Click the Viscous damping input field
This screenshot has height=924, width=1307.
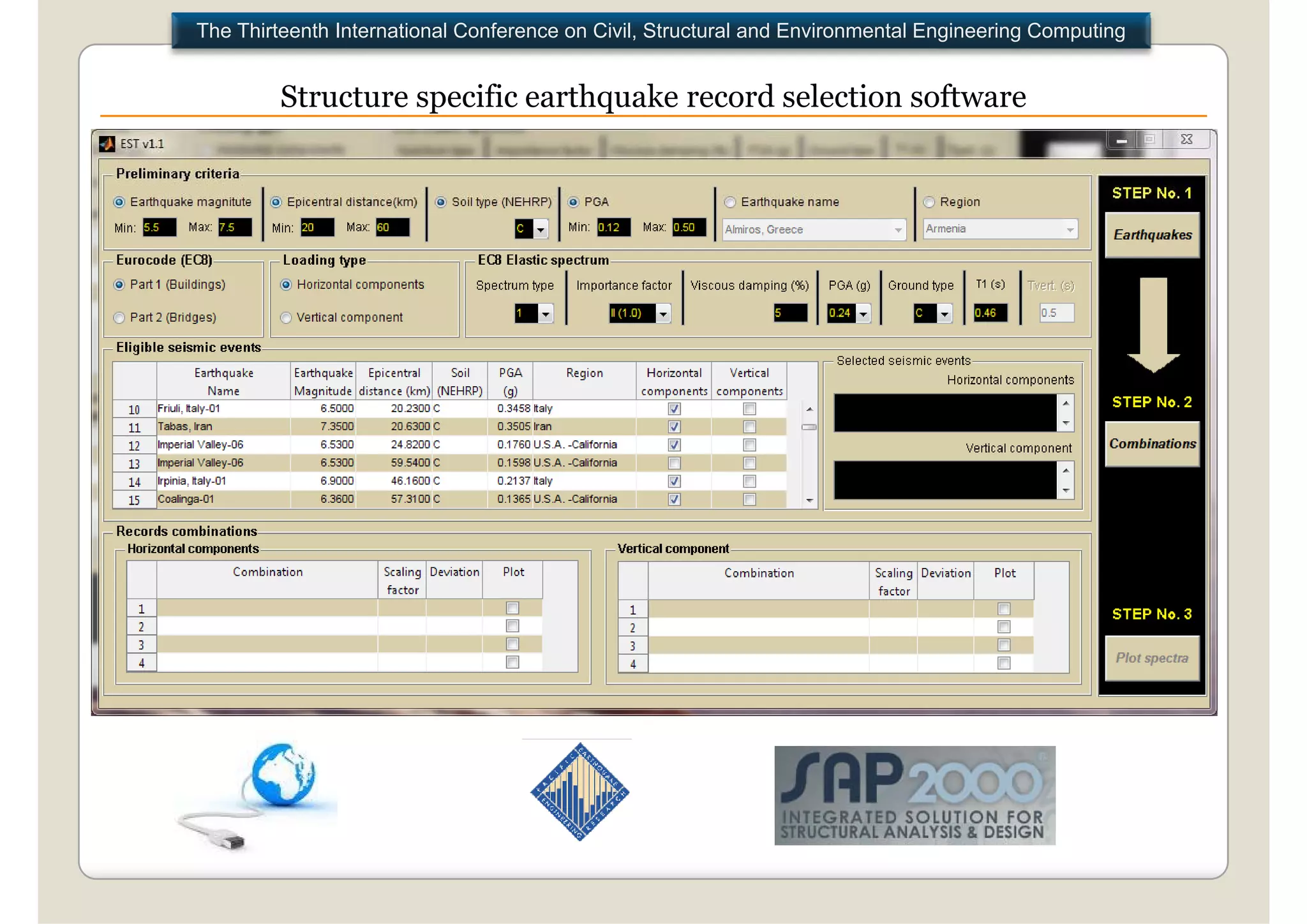(x=790, y=313)
